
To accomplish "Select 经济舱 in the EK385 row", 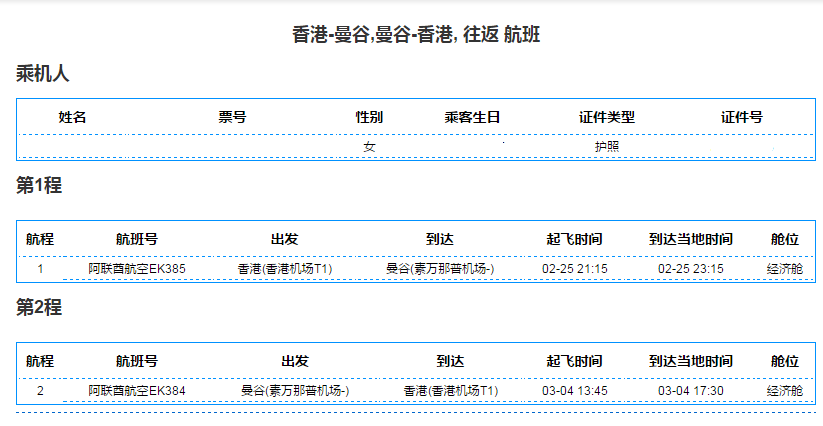I will point(785,269).
